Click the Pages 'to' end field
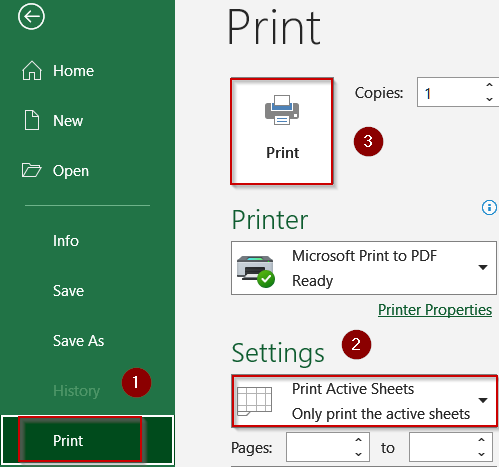The height and width of the screenshot is (467, 499). pyautogui.click(x=442, y=447)
